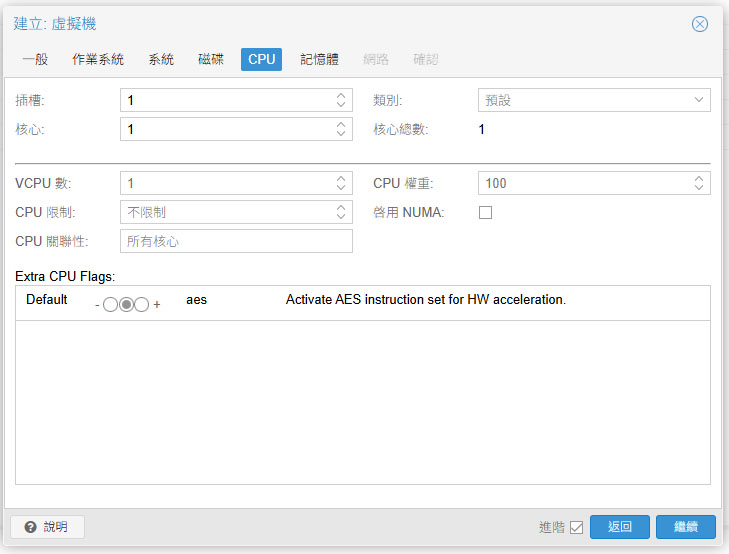729x554 pixels.
Task: Go to the 一般 tab
Action: pos(35,60)
